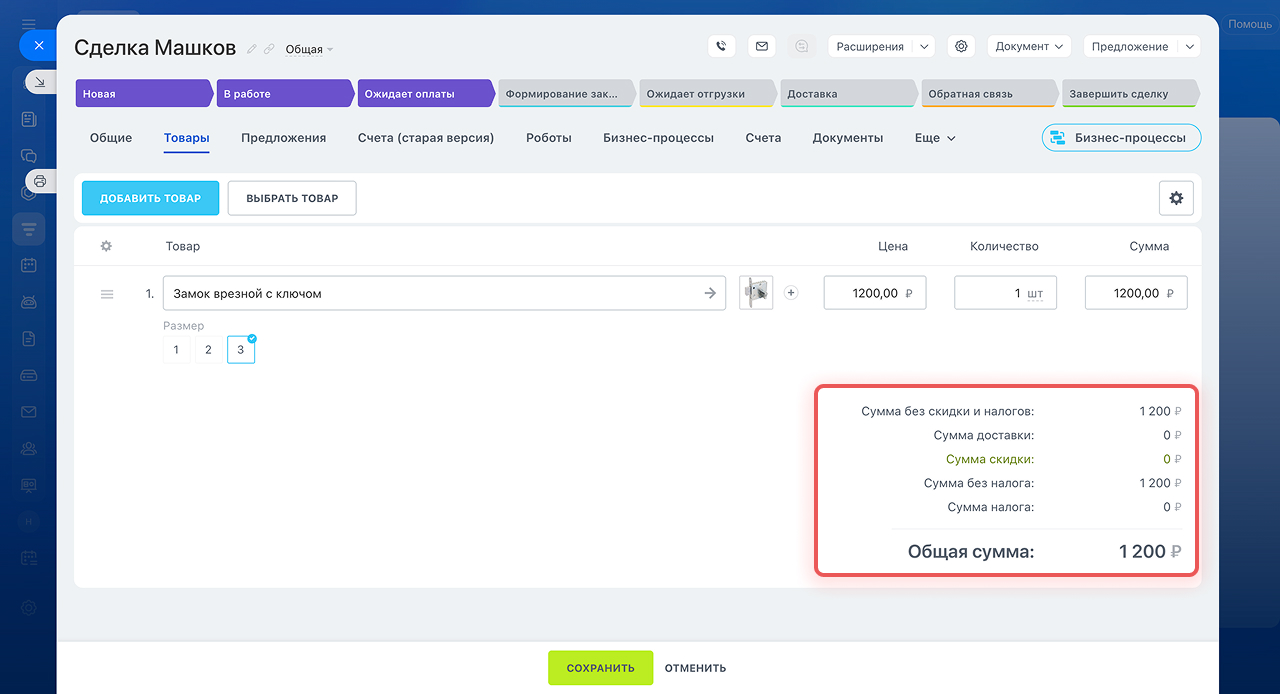Image resolution: width=1280 pixels, height=694 pixels.
Task: Select size option 1
Action: pos(176,350)
